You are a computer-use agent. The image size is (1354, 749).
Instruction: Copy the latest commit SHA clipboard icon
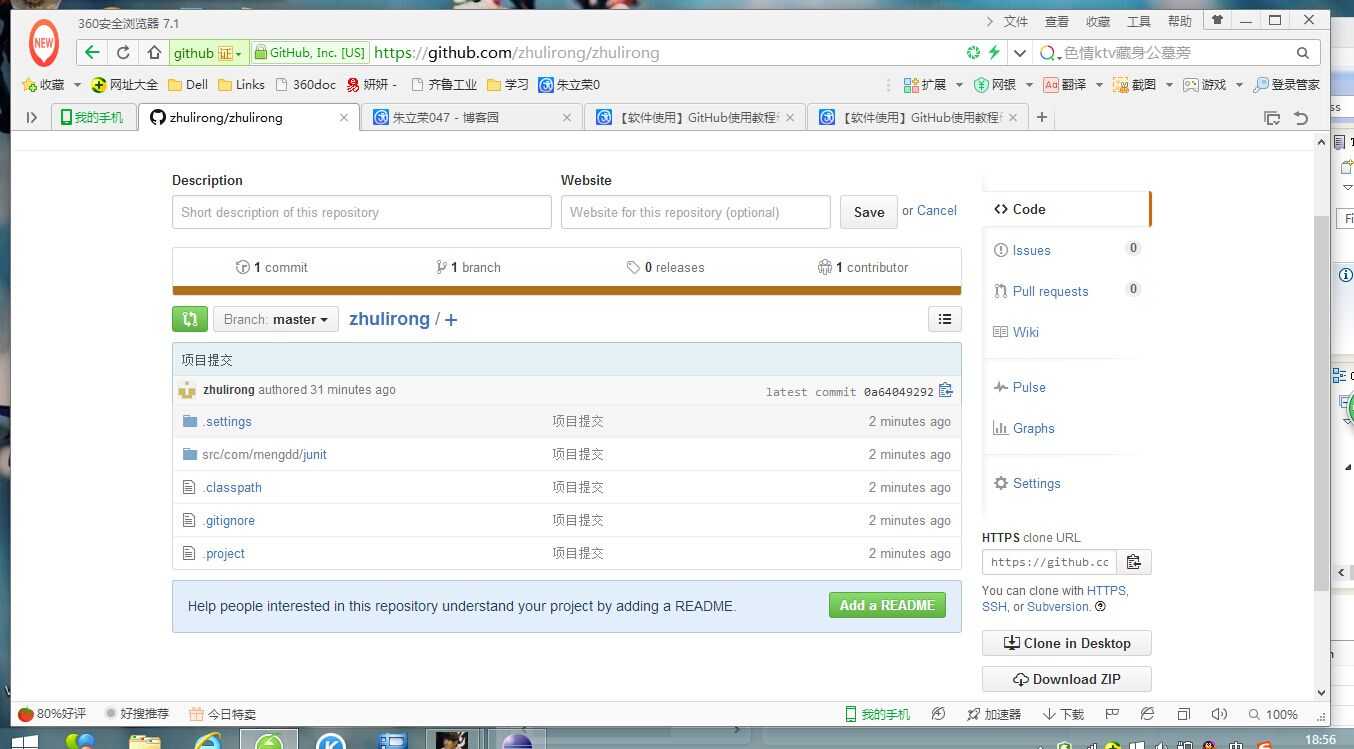945,390
